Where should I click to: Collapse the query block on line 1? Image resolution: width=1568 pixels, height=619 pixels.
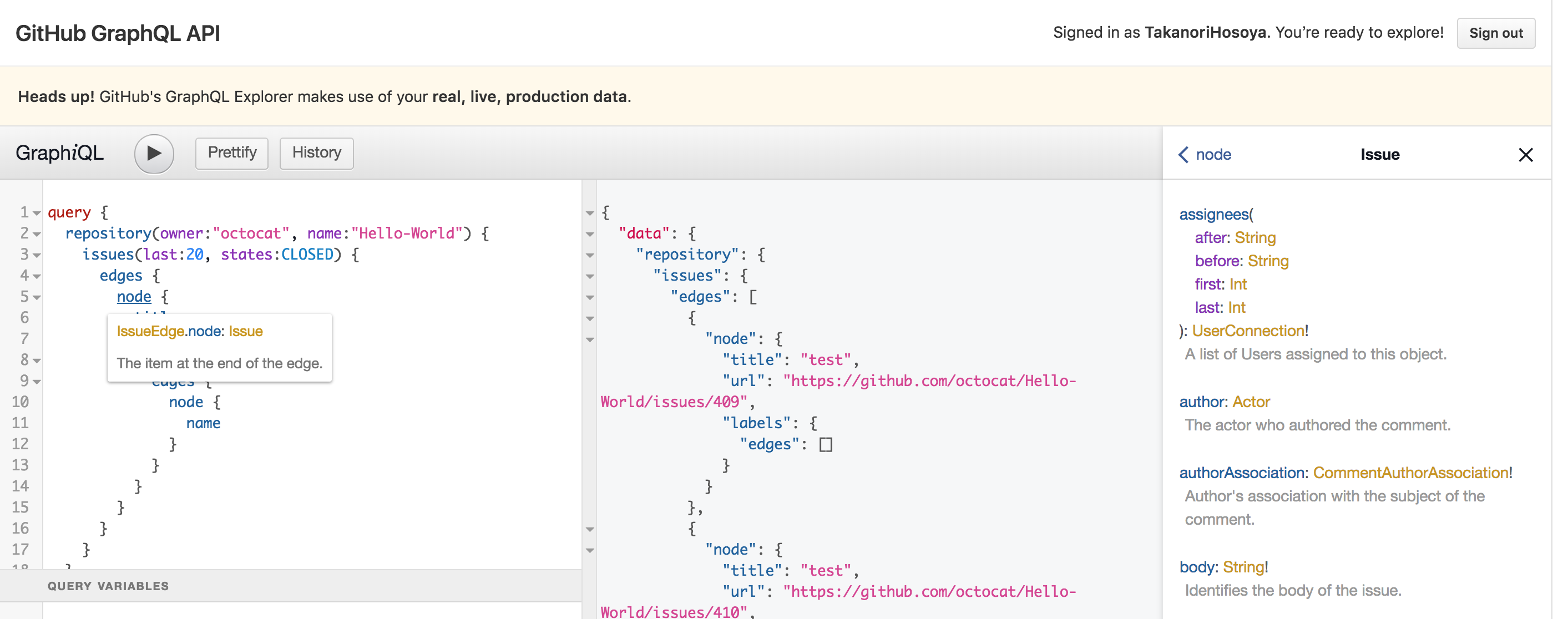37,212
